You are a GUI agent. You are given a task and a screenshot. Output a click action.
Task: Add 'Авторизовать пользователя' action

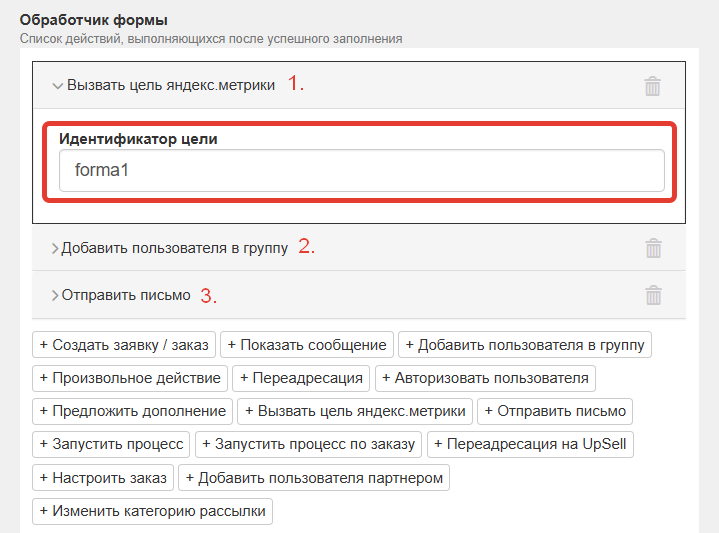(x=485, y=378)
